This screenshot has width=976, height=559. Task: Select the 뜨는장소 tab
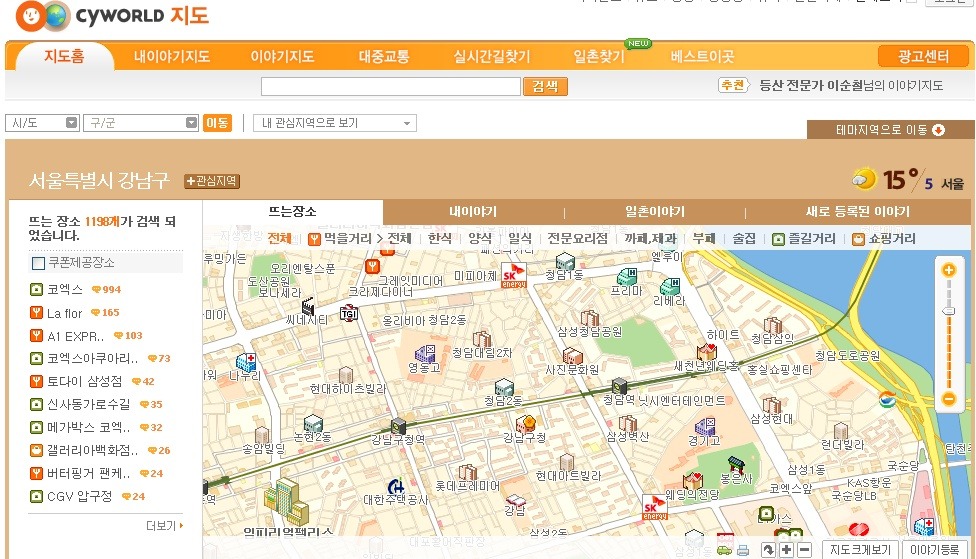(293, 212)
